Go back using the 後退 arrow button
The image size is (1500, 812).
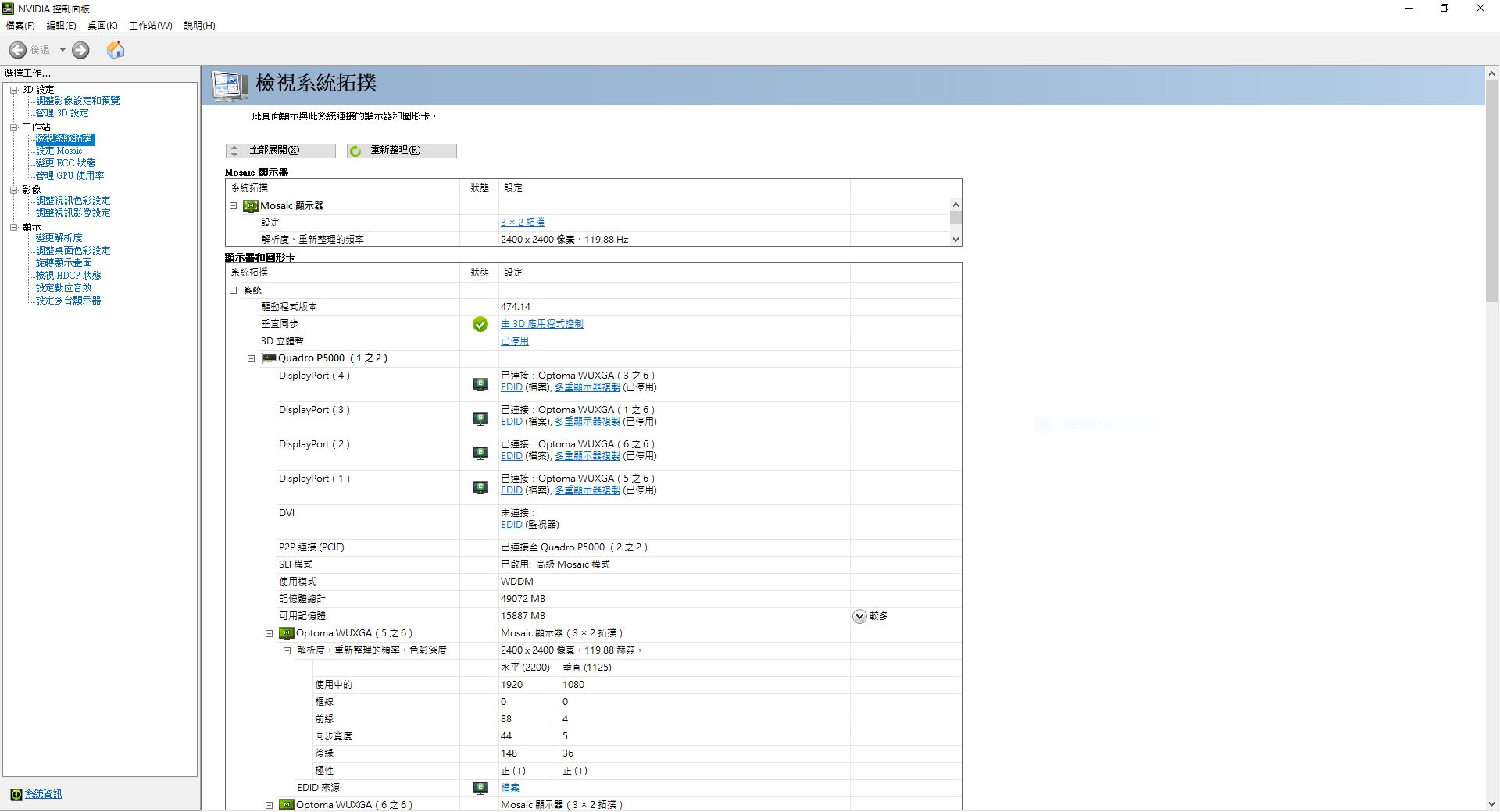(18, 50)
